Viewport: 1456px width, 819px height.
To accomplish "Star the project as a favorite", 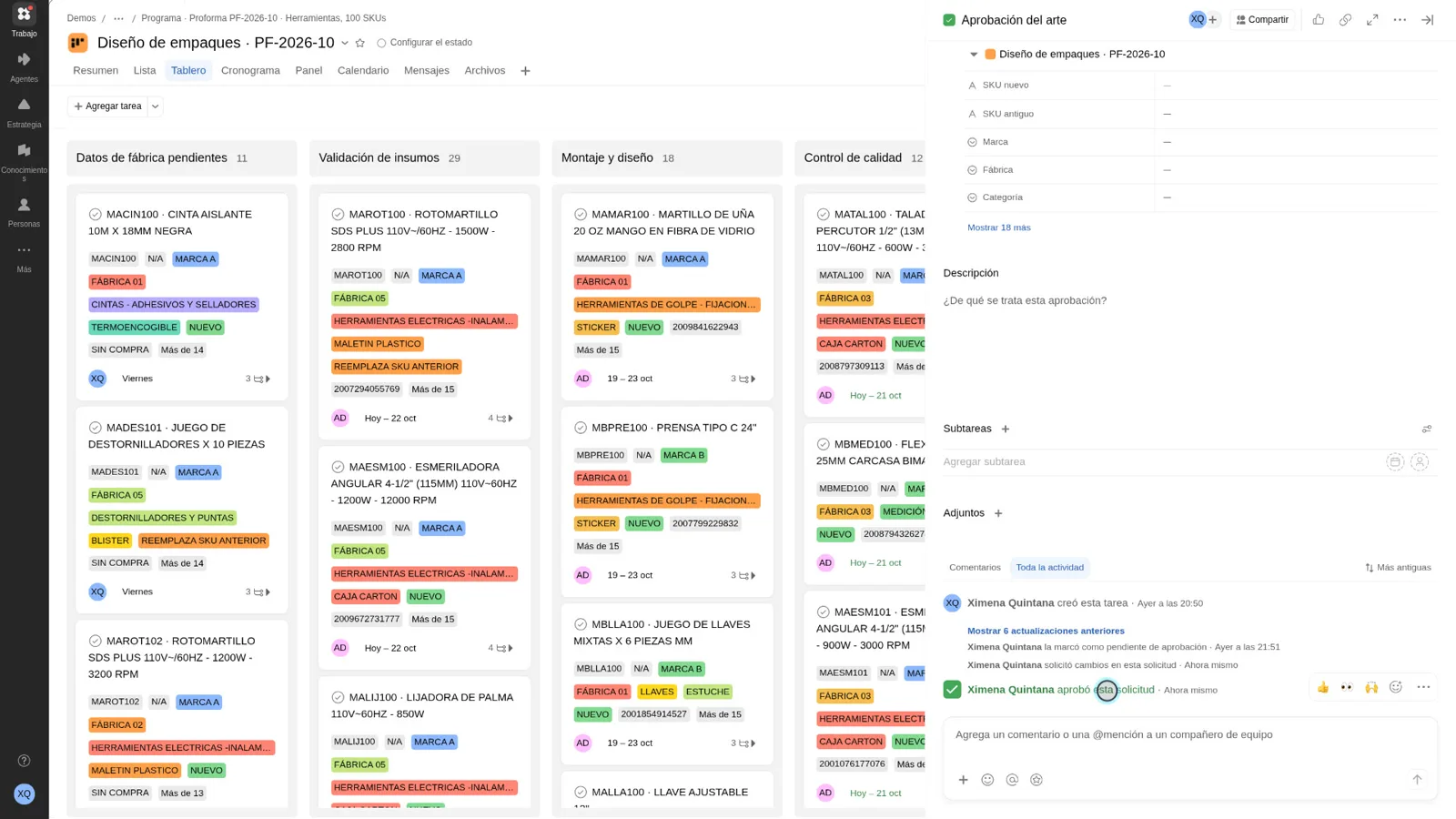I will pos(360,43).
